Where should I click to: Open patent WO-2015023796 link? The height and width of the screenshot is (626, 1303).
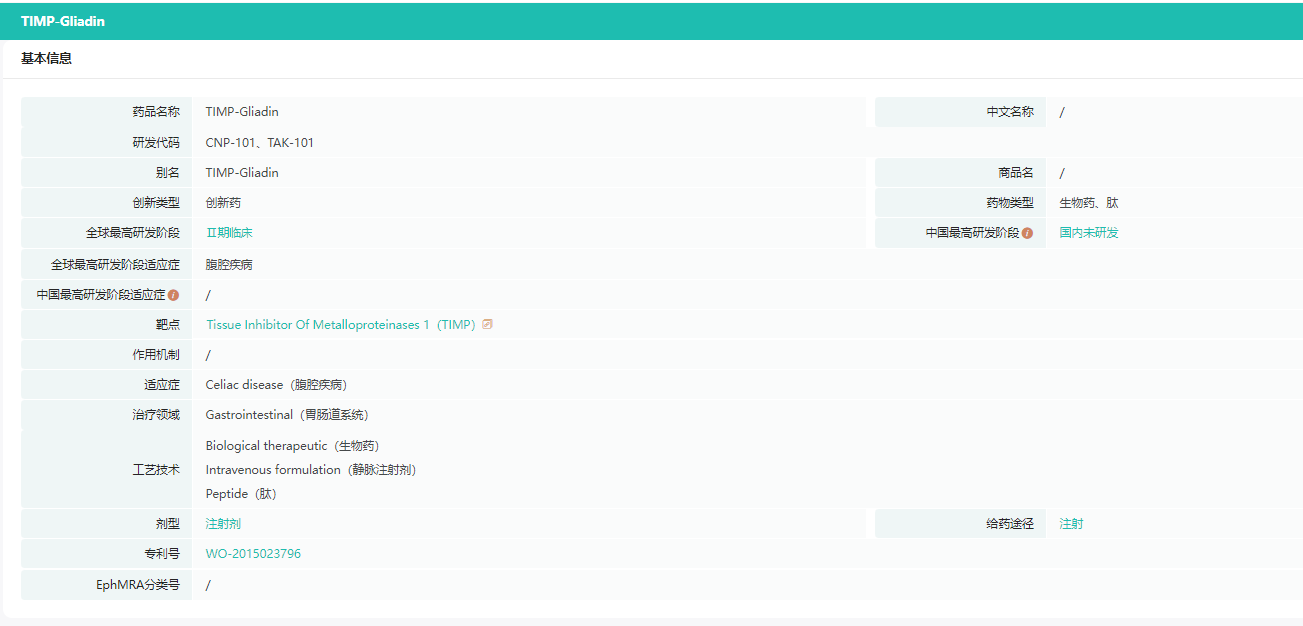click(253, 554)
